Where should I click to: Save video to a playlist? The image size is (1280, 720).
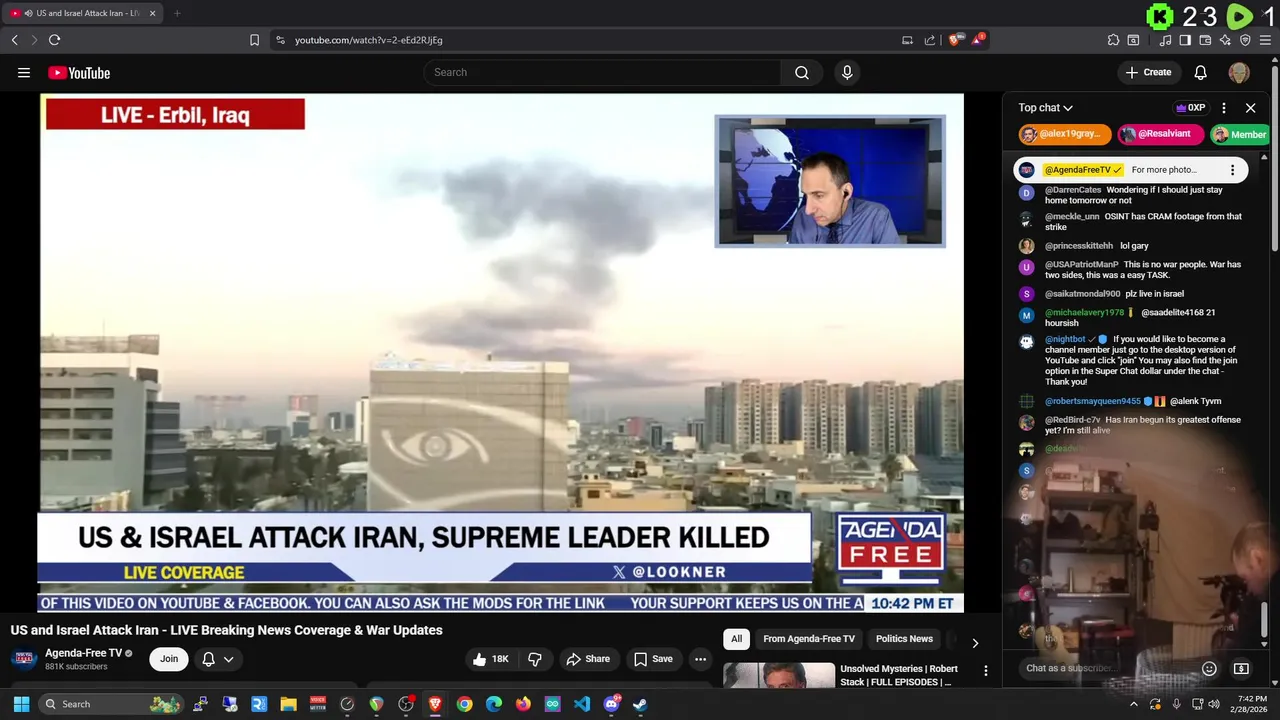point(654,659)
